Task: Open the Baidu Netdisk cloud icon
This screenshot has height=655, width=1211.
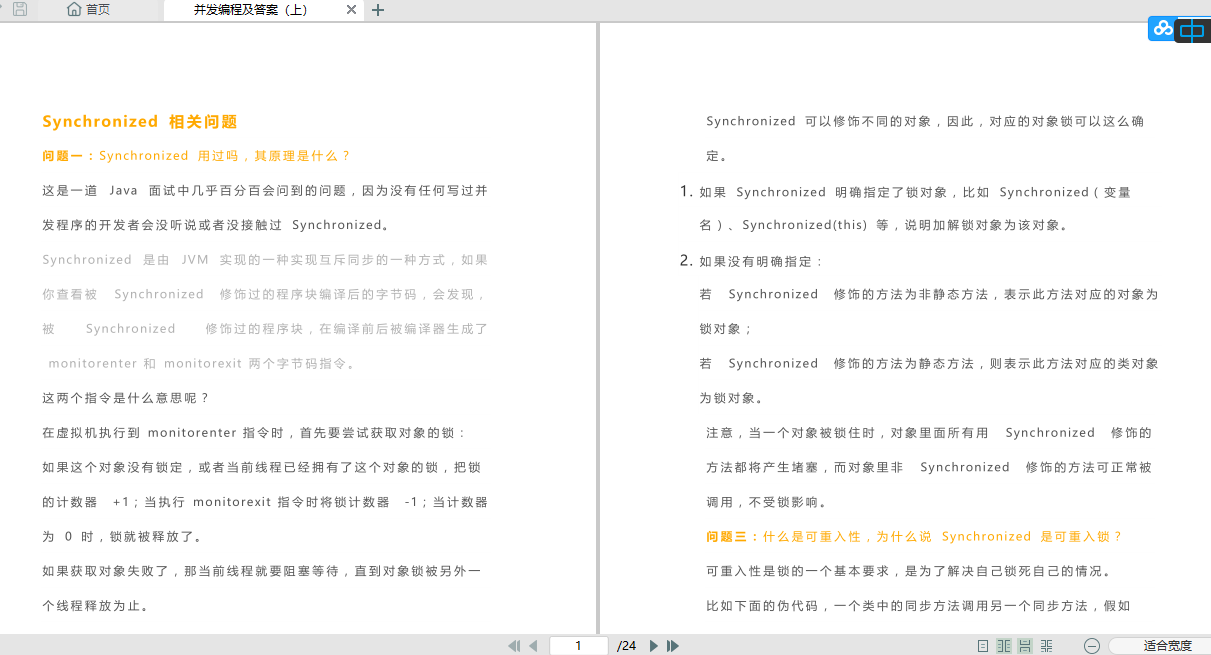Action: [1162, 28]
